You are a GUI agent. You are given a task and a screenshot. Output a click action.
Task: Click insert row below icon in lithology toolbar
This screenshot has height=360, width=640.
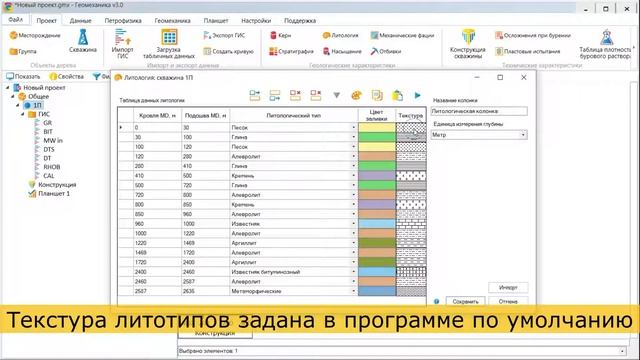275,96
